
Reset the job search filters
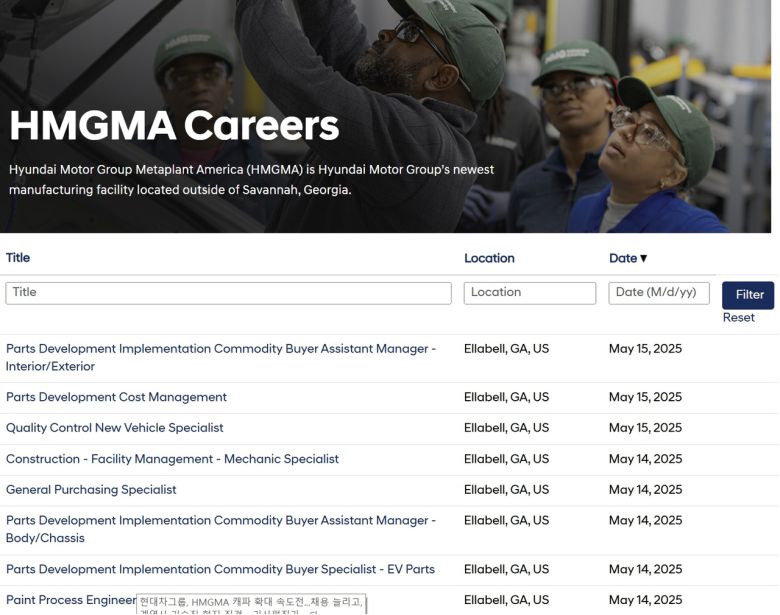(x=738, y=318)
